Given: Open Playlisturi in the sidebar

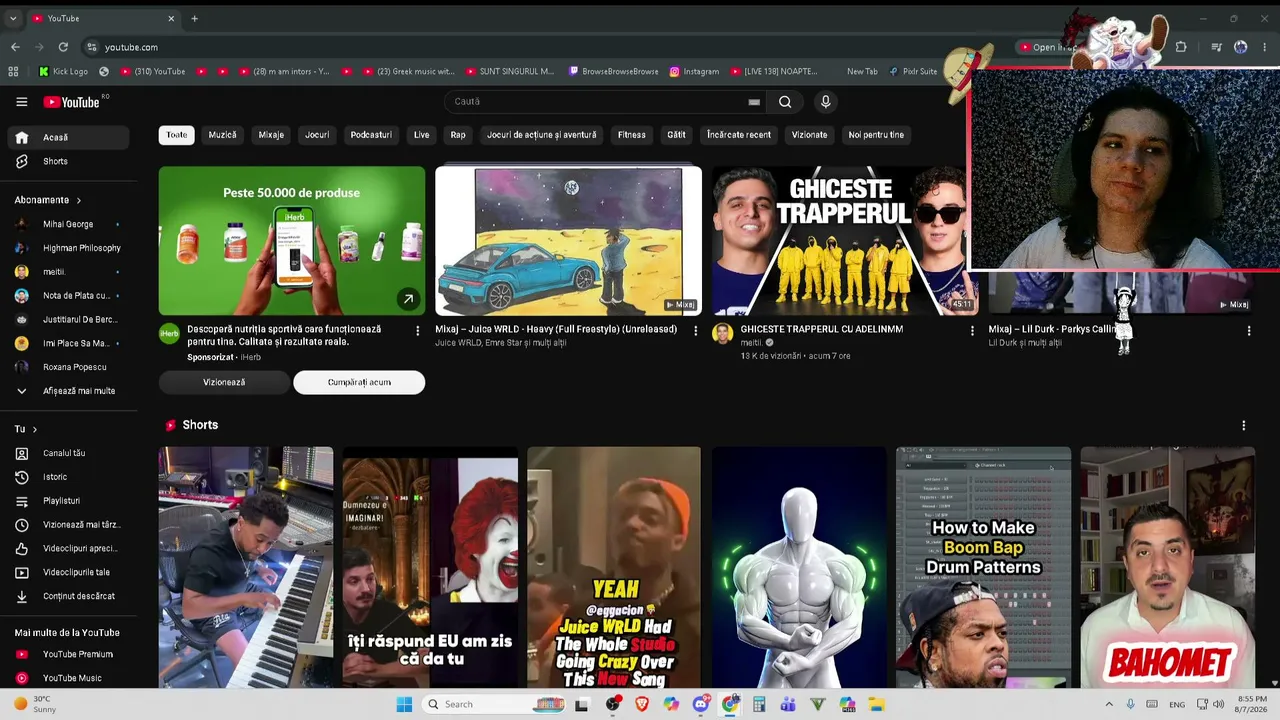Looking at the screenshot, I should (x=68, y=501).
